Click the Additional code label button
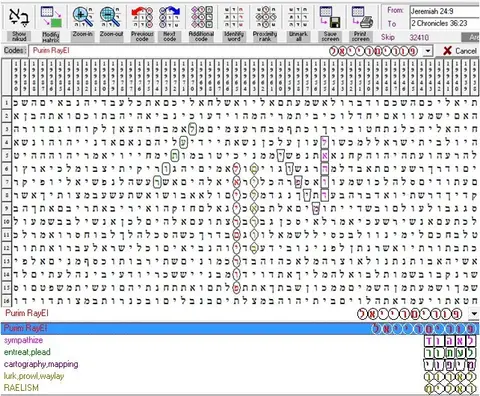The width and height of the screenshot is (480, 396). [201, 36]
